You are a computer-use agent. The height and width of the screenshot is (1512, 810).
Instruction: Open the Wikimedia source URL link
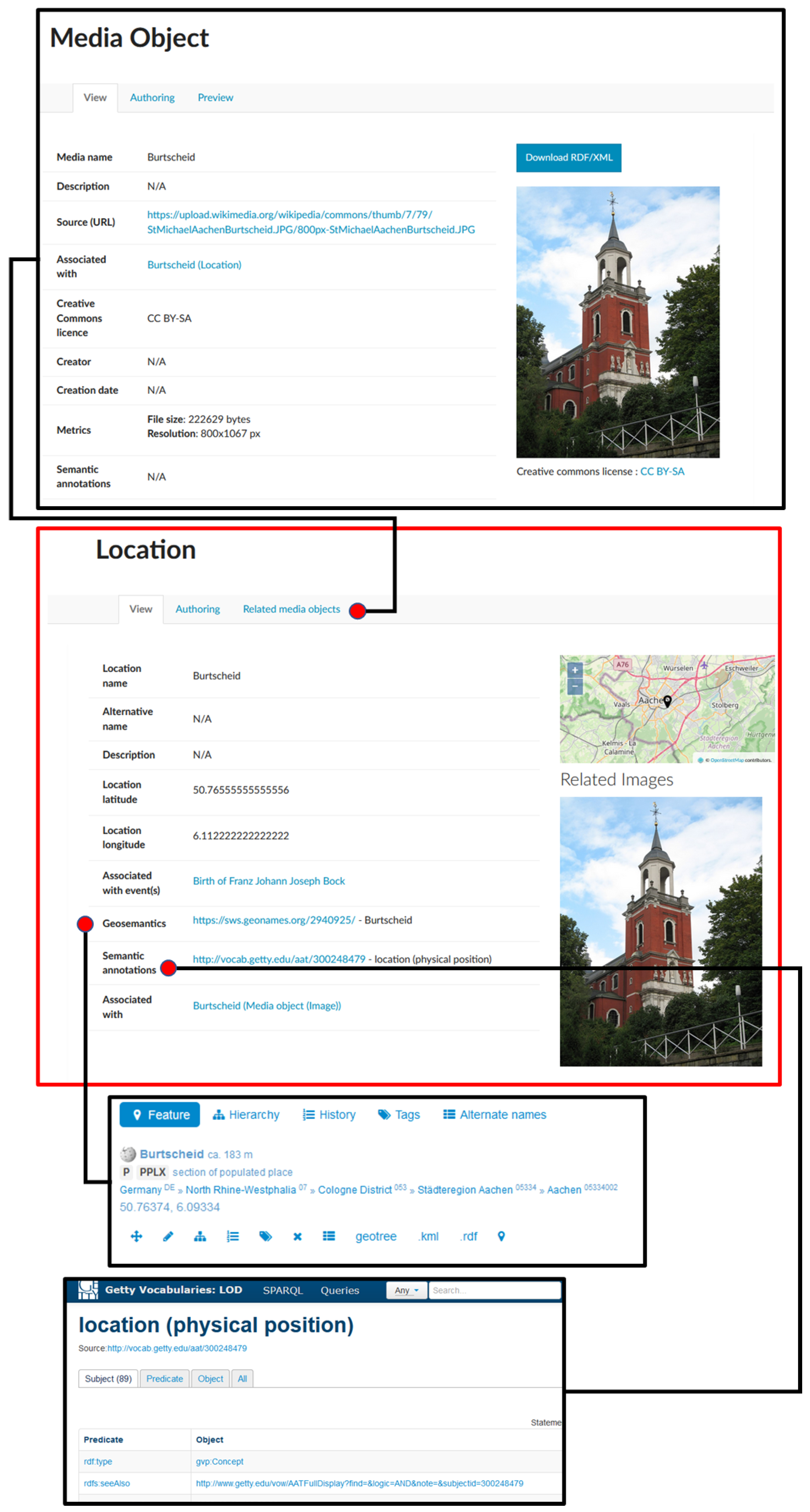coord(311,222)
